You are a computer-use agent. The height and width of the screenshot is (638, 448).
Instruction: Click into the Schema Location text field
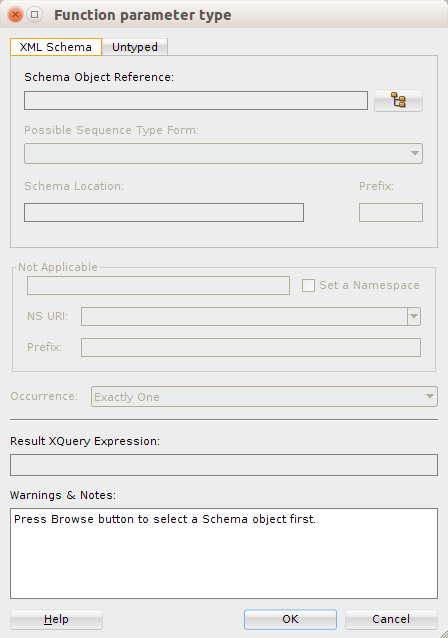click(x=164, y=212)
